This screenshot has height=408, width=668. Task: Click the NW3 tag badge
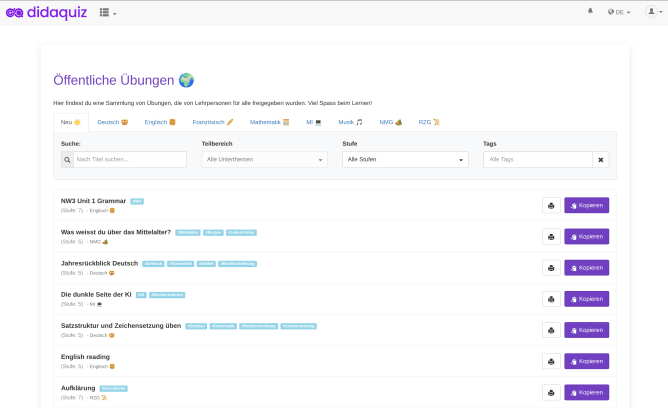[137, 201]
